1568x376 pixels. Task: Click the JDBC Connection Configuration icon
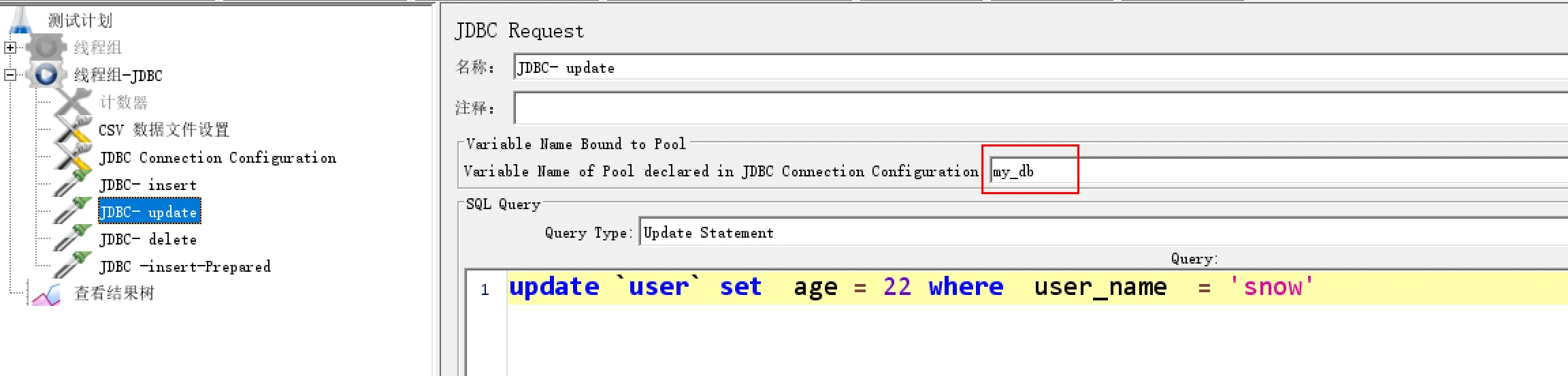(x=73, y=157)
